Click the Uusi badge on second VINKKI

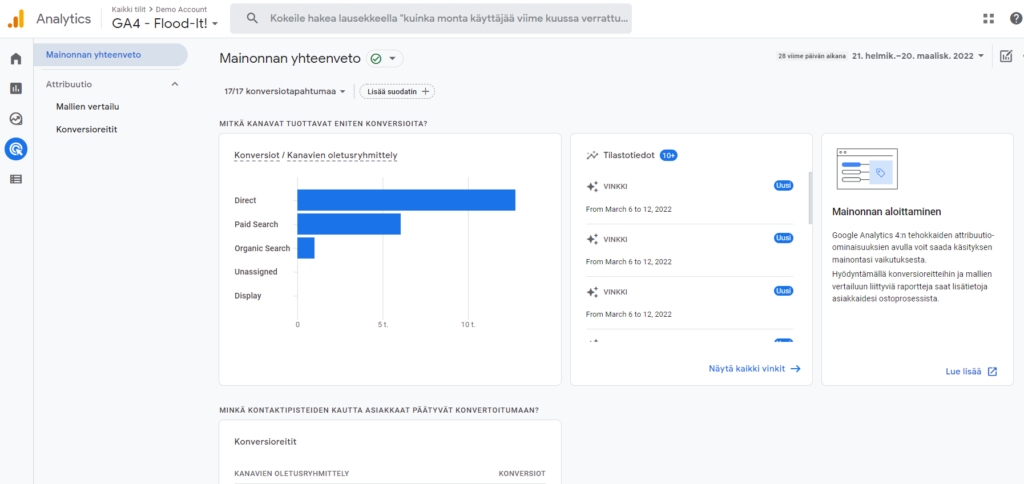coord(784,238)
